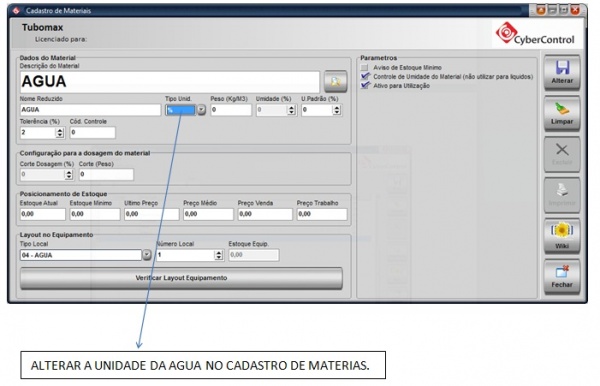This screenshot has height=386, width=600.
Task: Expand the Tipo Local dropdown arrow
Action: click(x=147, y=255)
